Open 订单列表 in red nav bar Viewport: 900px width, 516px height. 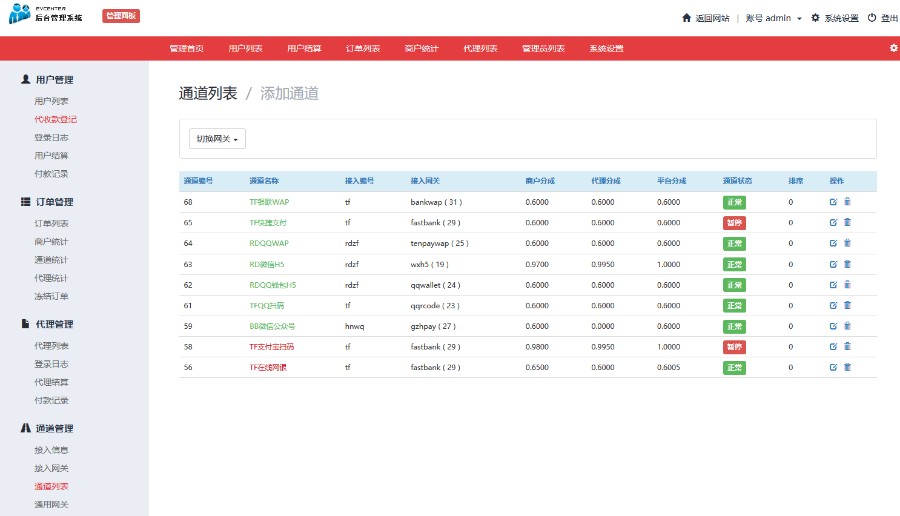363,48
